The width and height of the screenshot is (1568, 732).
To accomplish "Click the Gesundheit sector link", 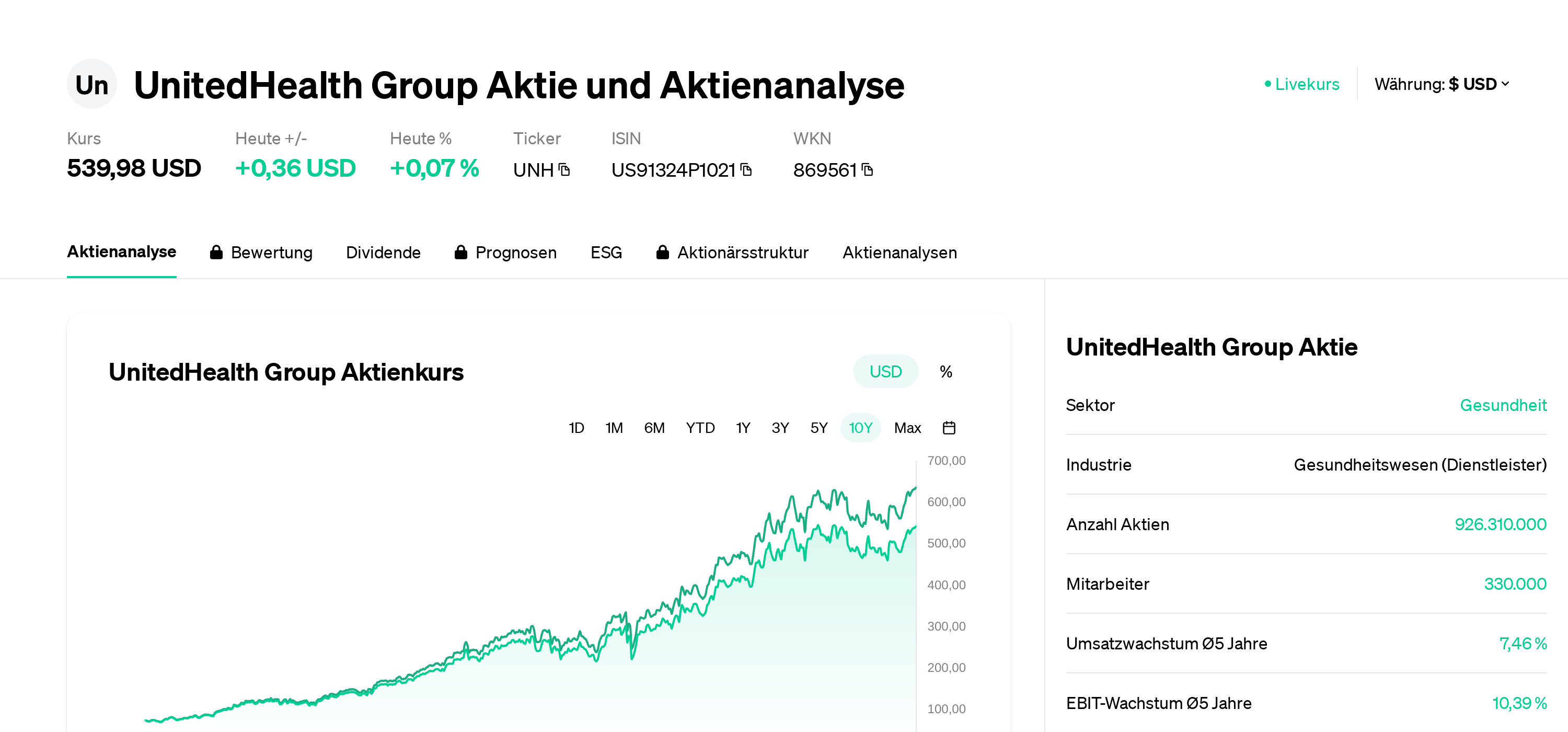I will (x=1503, y=405).
